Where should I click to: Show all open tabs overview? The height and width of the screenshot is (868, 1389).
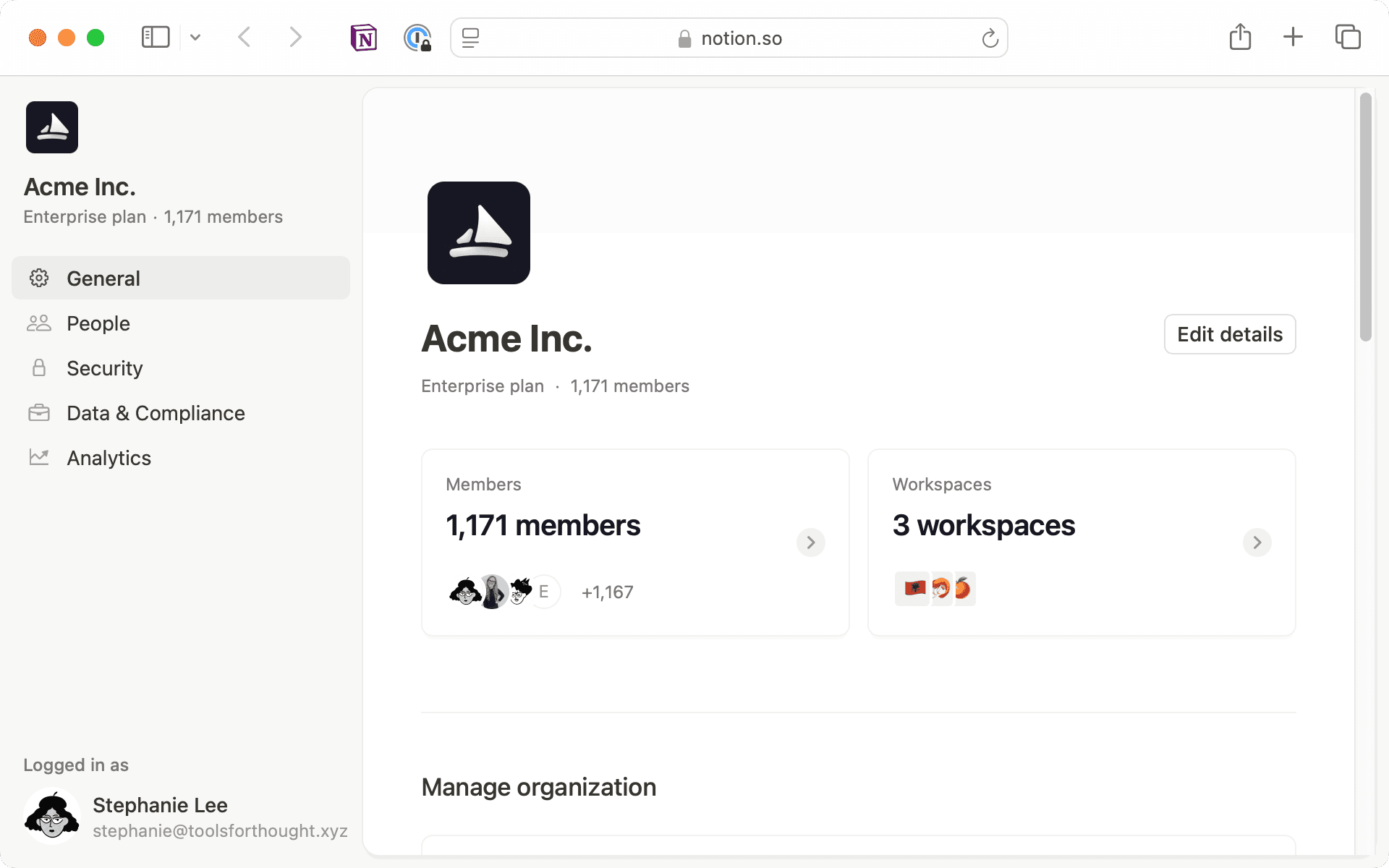pyautogui.click(x=1347, y=37)
